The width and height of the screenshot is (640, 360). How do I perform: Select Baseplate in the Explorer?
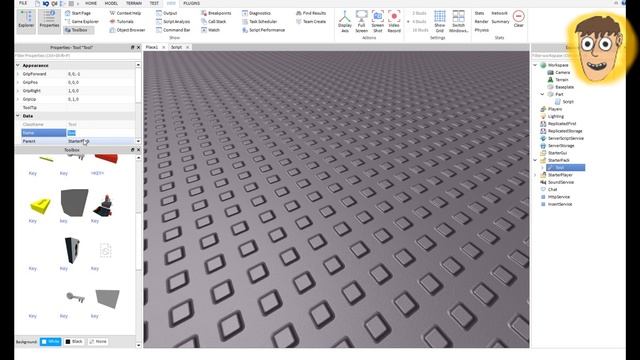point(564,87)
